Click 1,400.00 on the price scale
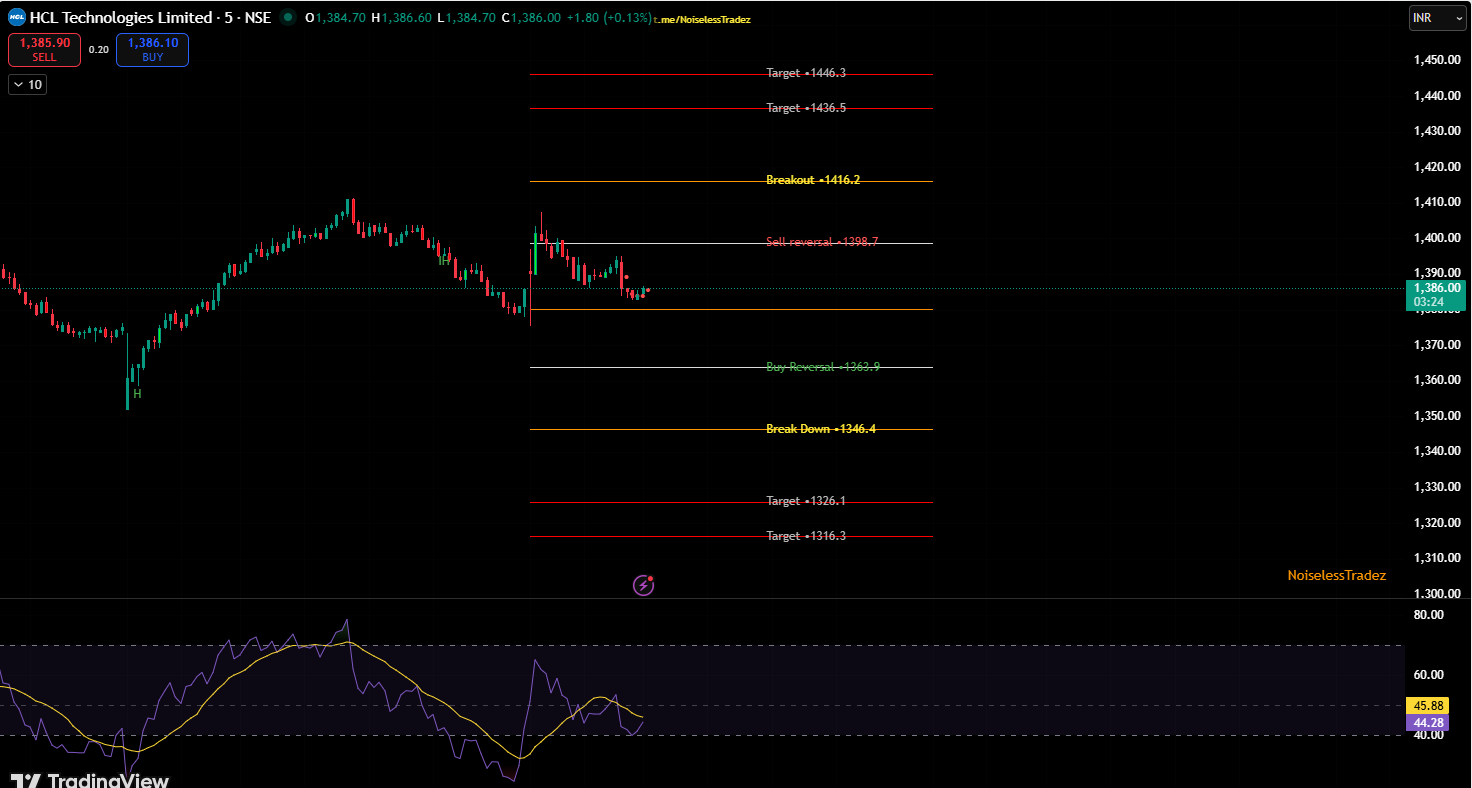Image resolution: width=1472 pixels, height=788 pixels. pos(1436,238)
